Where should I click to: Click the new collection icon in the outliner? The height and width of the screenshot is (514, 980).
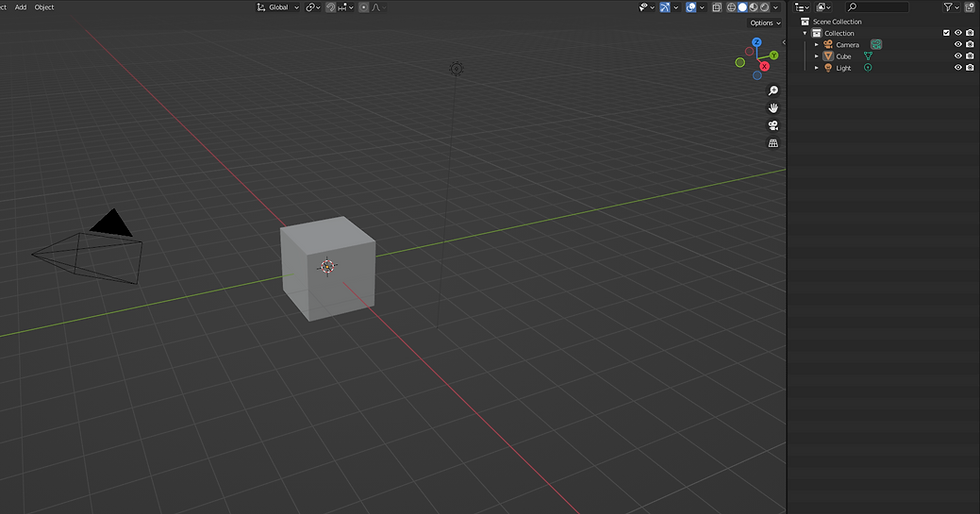[x=971, y=8]
